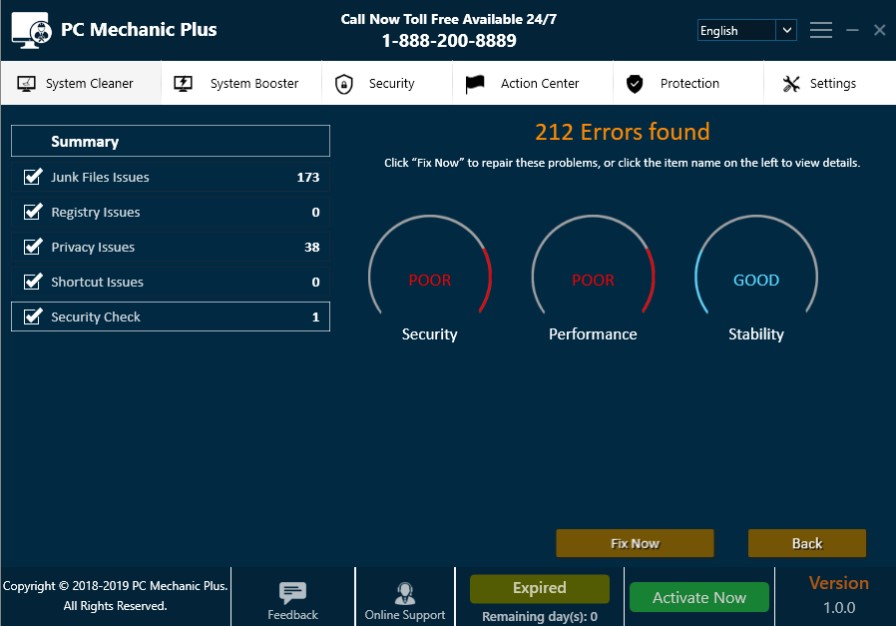Expand the English language dropdown
This screenshot has height=626, width=896.
(x=786, y=31)
